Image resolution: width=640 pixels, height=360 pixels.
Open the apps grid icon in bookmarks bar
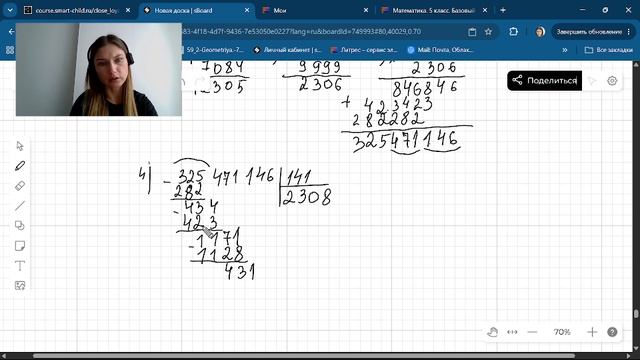point(10,50)
